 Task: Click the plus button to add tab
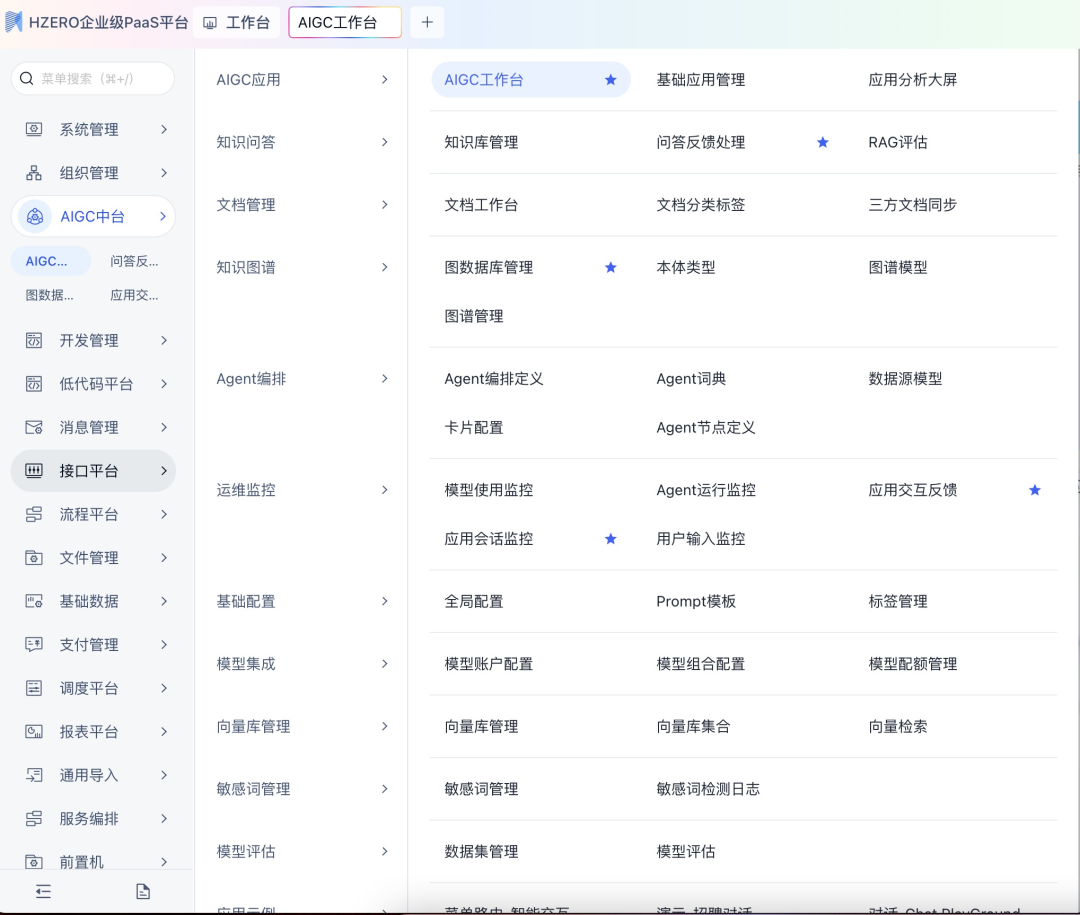[427, 22]
